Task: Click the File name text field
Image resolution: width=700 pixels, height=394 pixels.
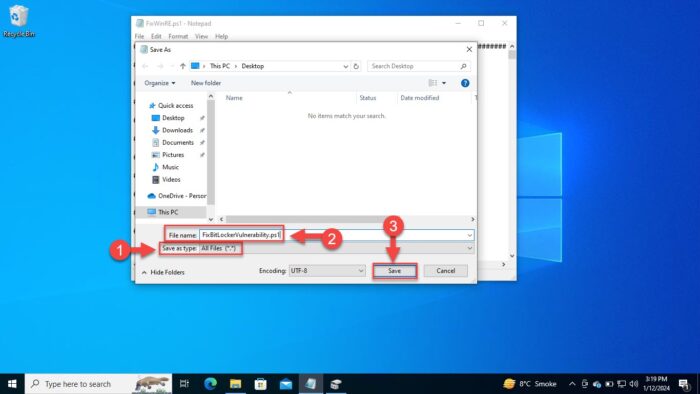Action: [x=337, y=235]
